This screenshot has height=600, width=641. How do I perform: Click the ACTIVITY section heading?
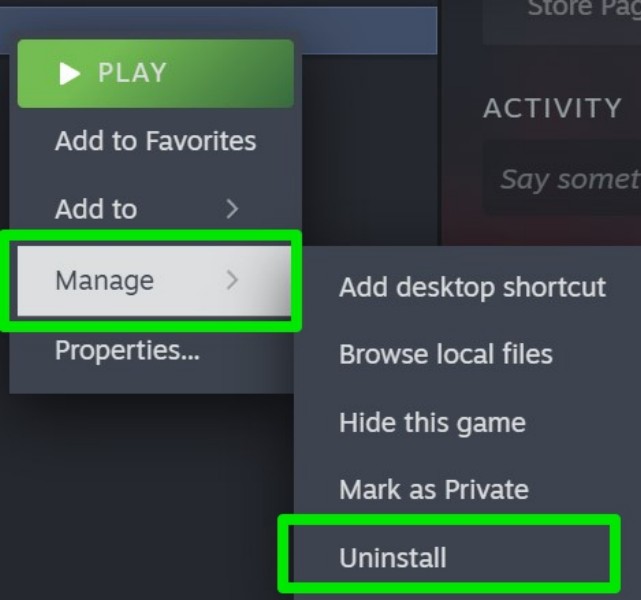(552, 108)
